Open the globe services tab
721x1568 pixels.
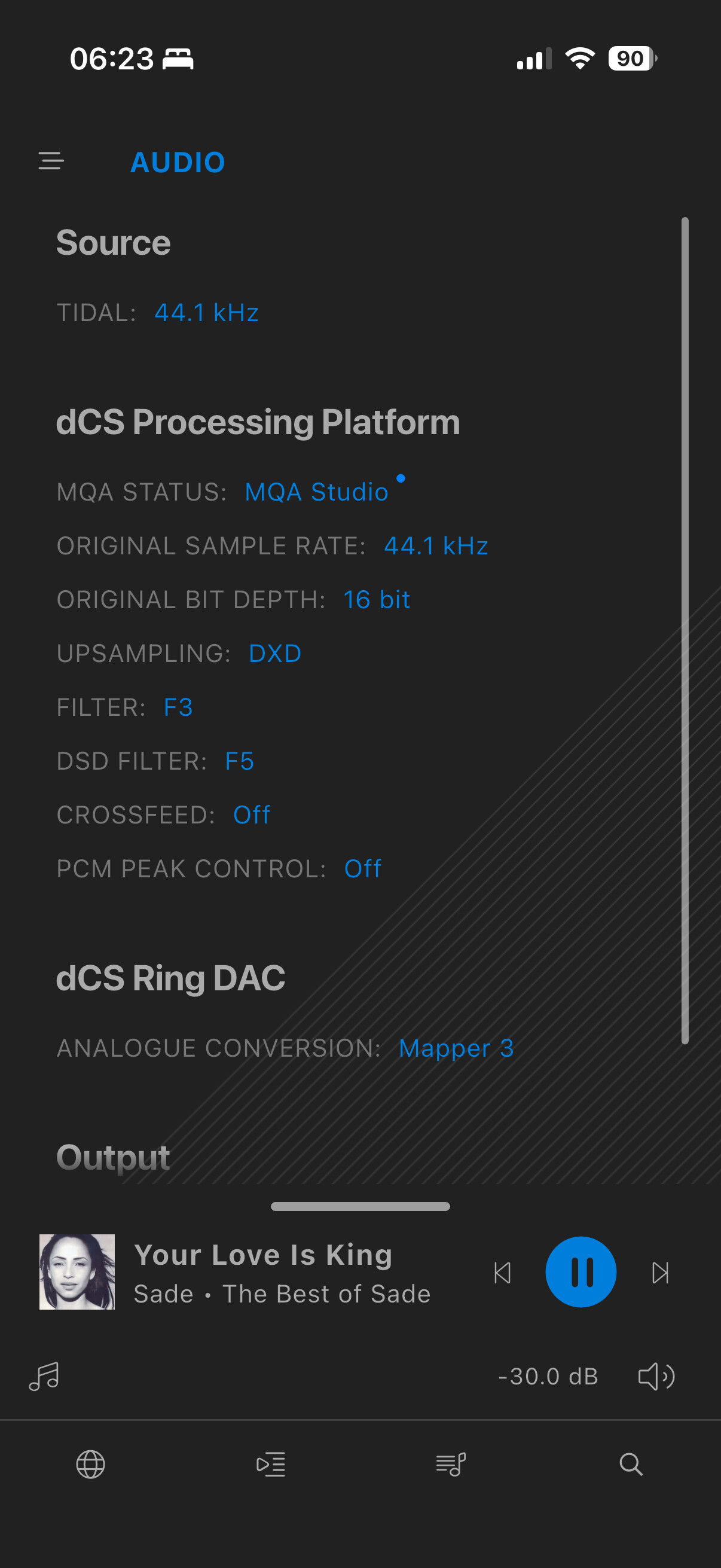(91, 1464)
